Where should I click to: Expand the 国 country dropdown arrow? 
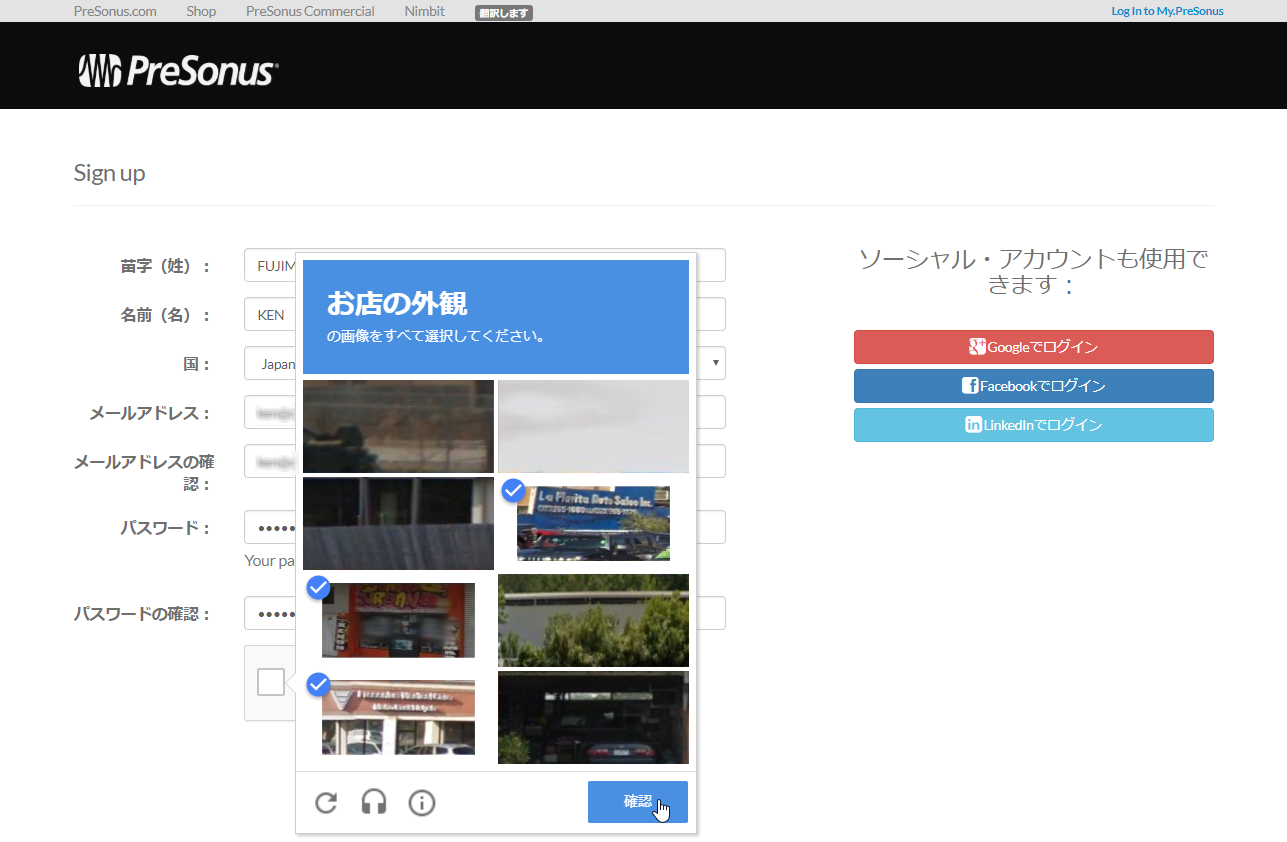716,364
